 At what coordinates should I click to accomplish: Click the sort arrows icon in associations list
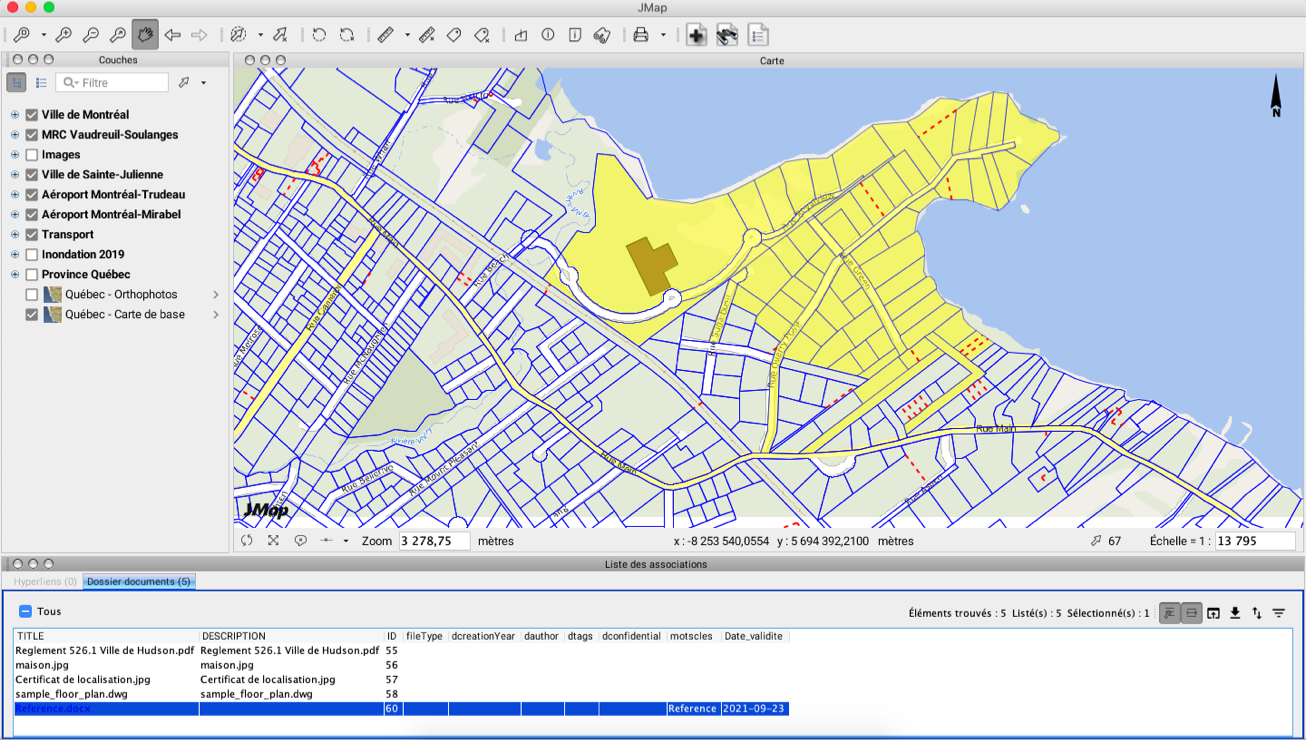click(1257, 613)
